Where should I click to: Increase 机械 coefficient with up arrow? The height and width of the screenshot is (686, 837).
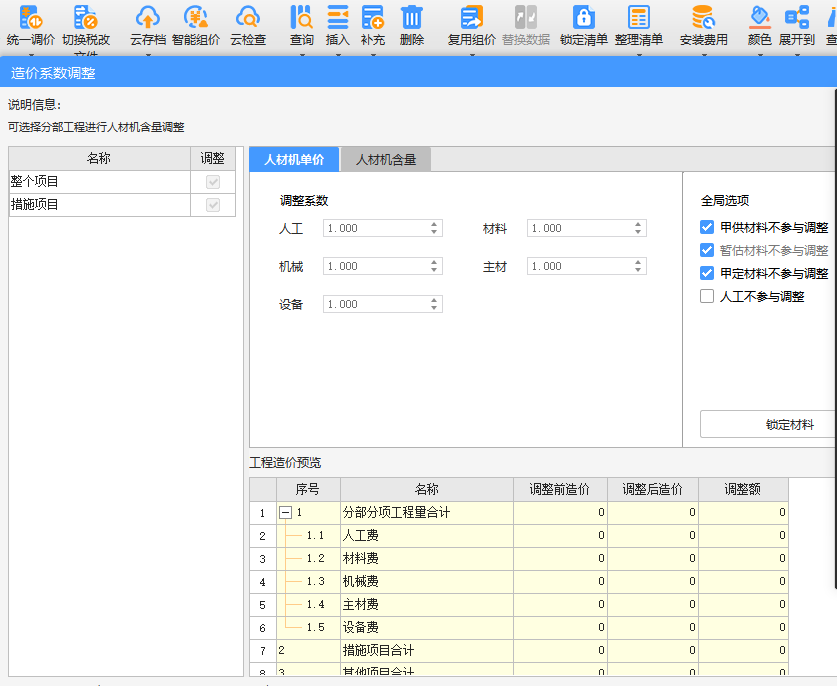(x=434, y=263)
